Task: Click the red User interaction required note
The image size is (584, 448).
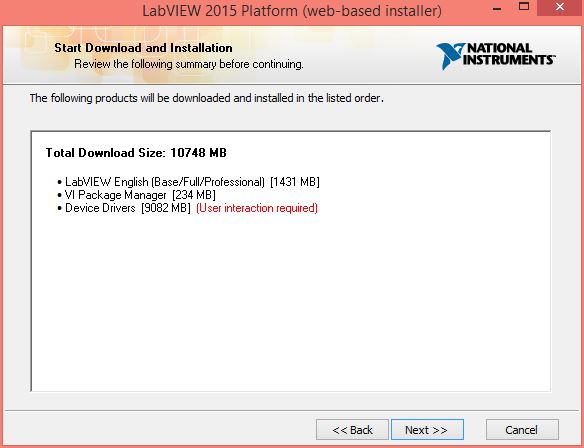Action: point(257,208)
